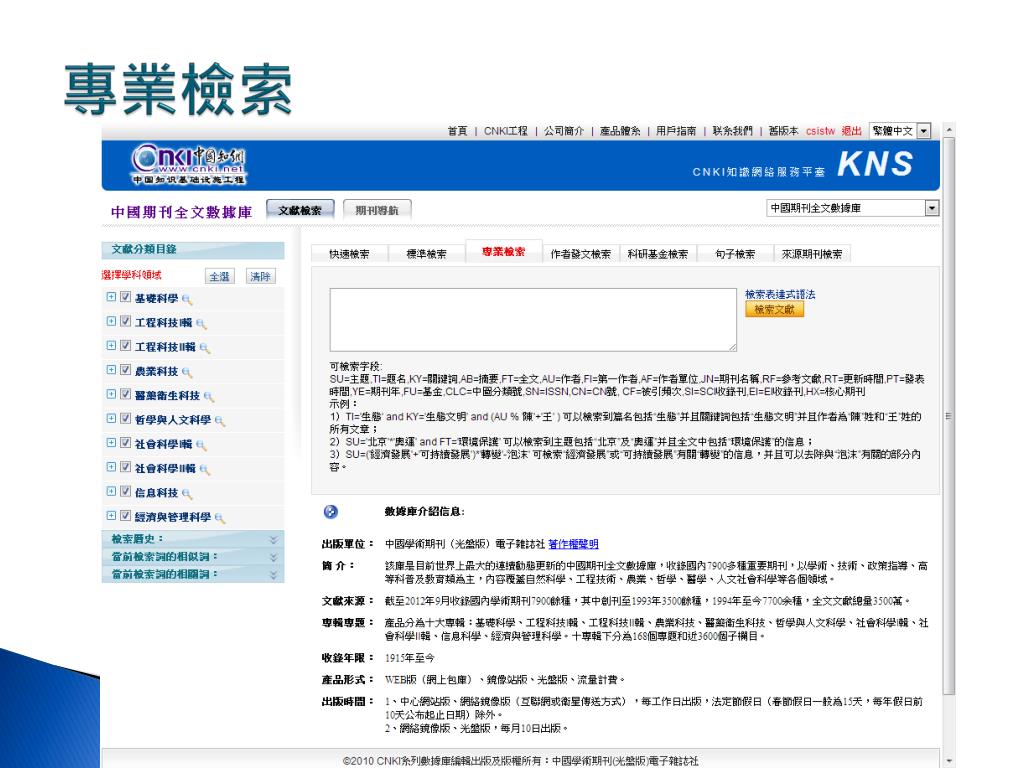Image resolution: width=1024 pixels, height=768 pixels.
Task: Toggle the 工程科技II輯 checkbox
Action: coord(125,345)
